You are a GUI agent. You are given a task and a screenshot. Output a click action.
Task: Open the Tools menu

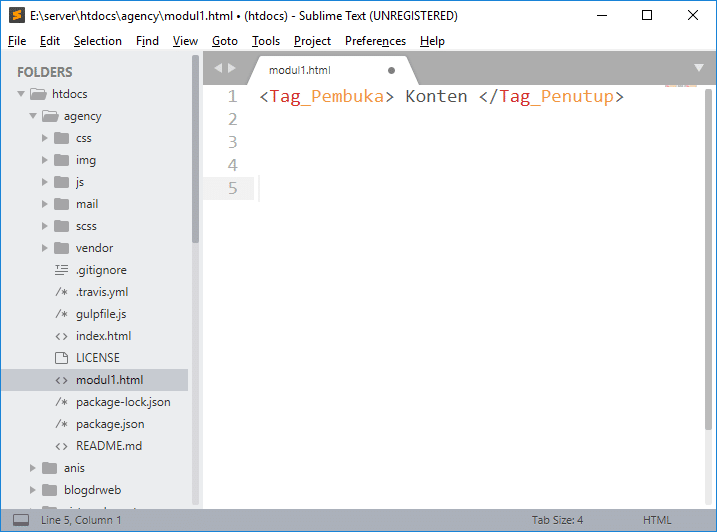[x=266, y=41]
